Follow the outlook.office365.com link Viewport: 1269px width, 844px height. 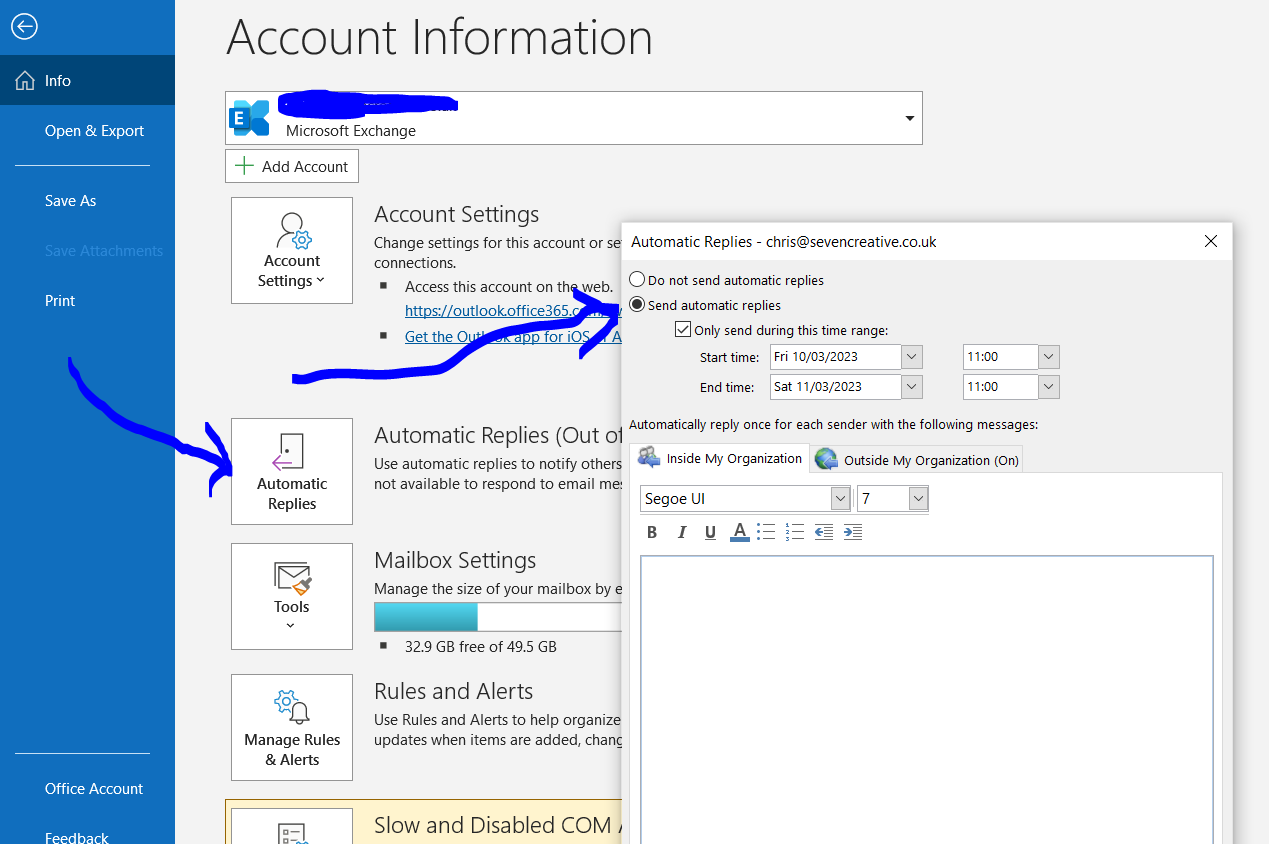[513, 311]
